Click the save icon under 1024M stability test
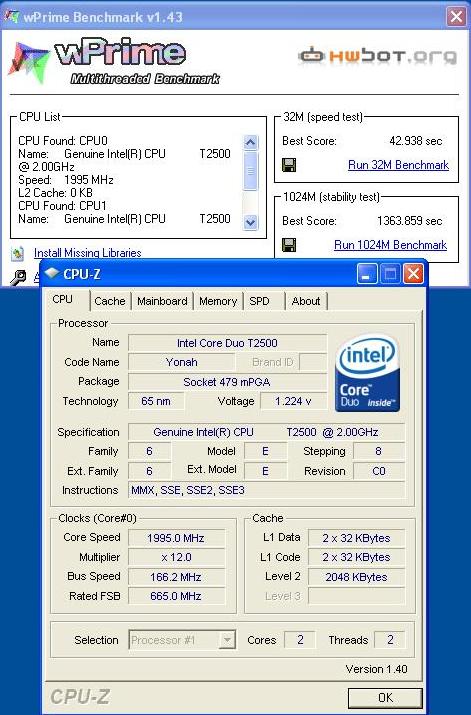This screenshot has height=715, width=471. (289, 245)
